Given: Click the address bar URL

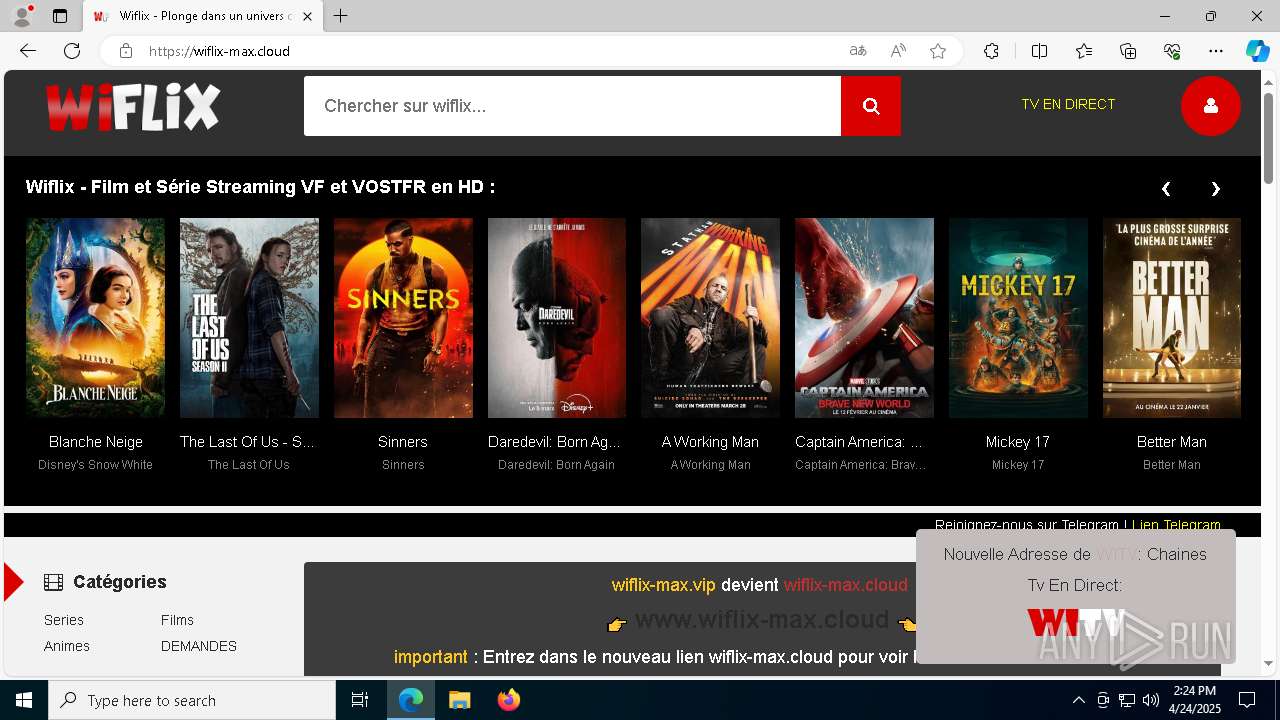Looking at the screenshot, I should click(219, 51).
